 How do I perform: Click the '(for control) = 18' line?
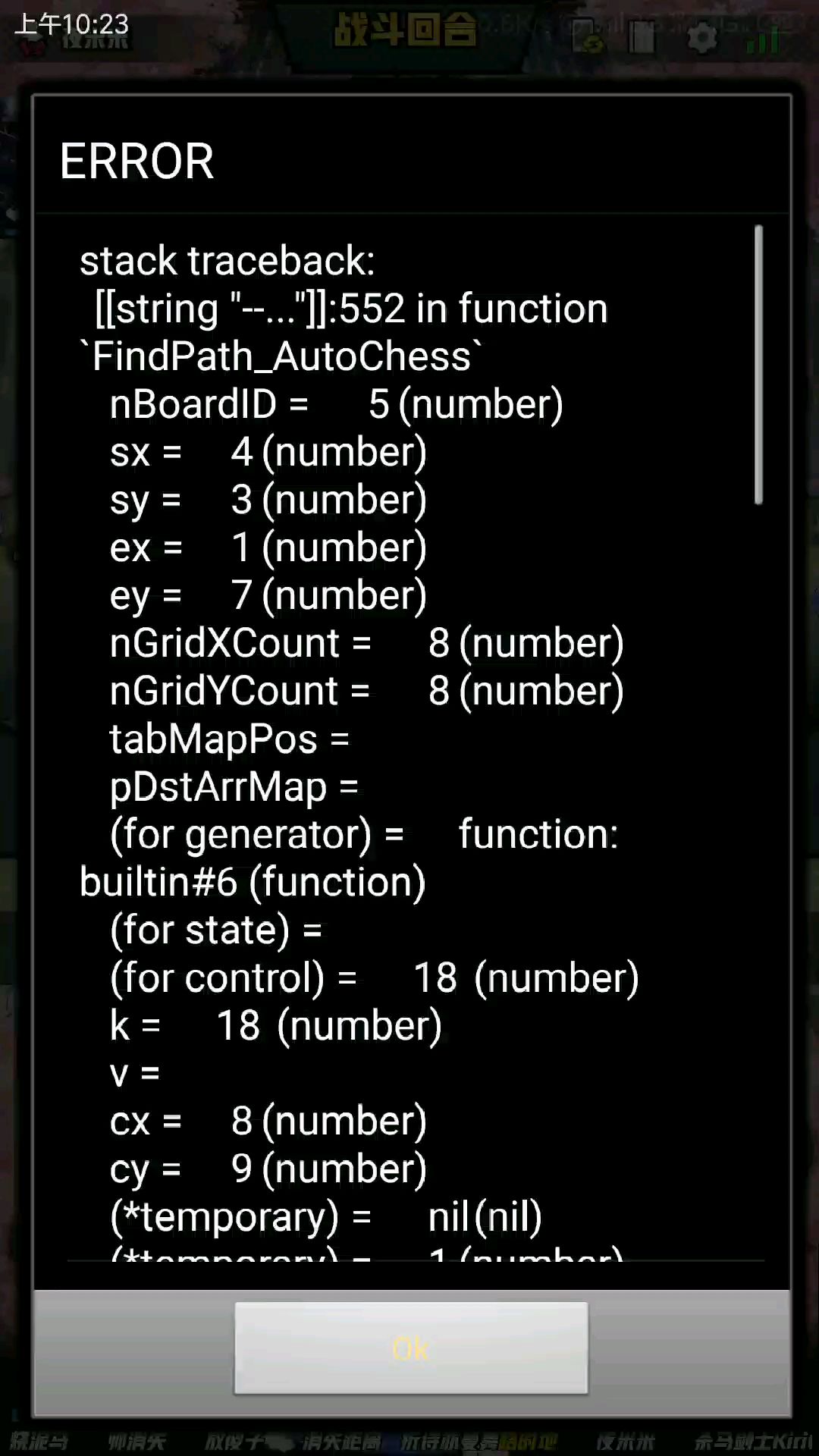click(374, 977)
